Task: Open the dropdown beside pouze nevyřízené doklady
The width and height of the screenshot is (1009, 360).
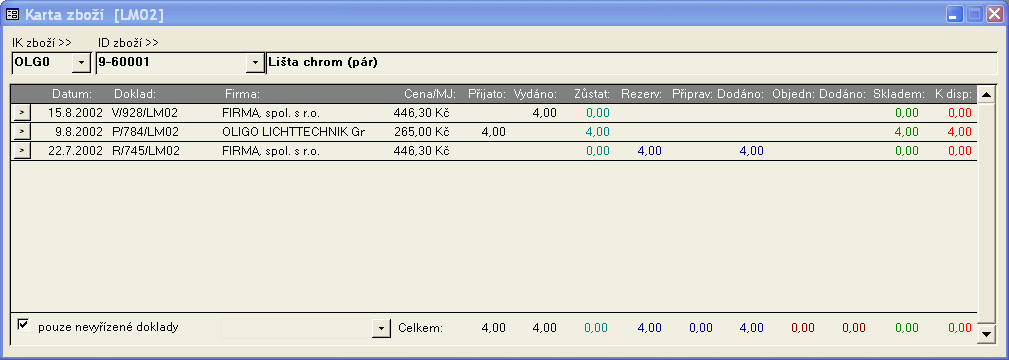Action: click(382, 328)
